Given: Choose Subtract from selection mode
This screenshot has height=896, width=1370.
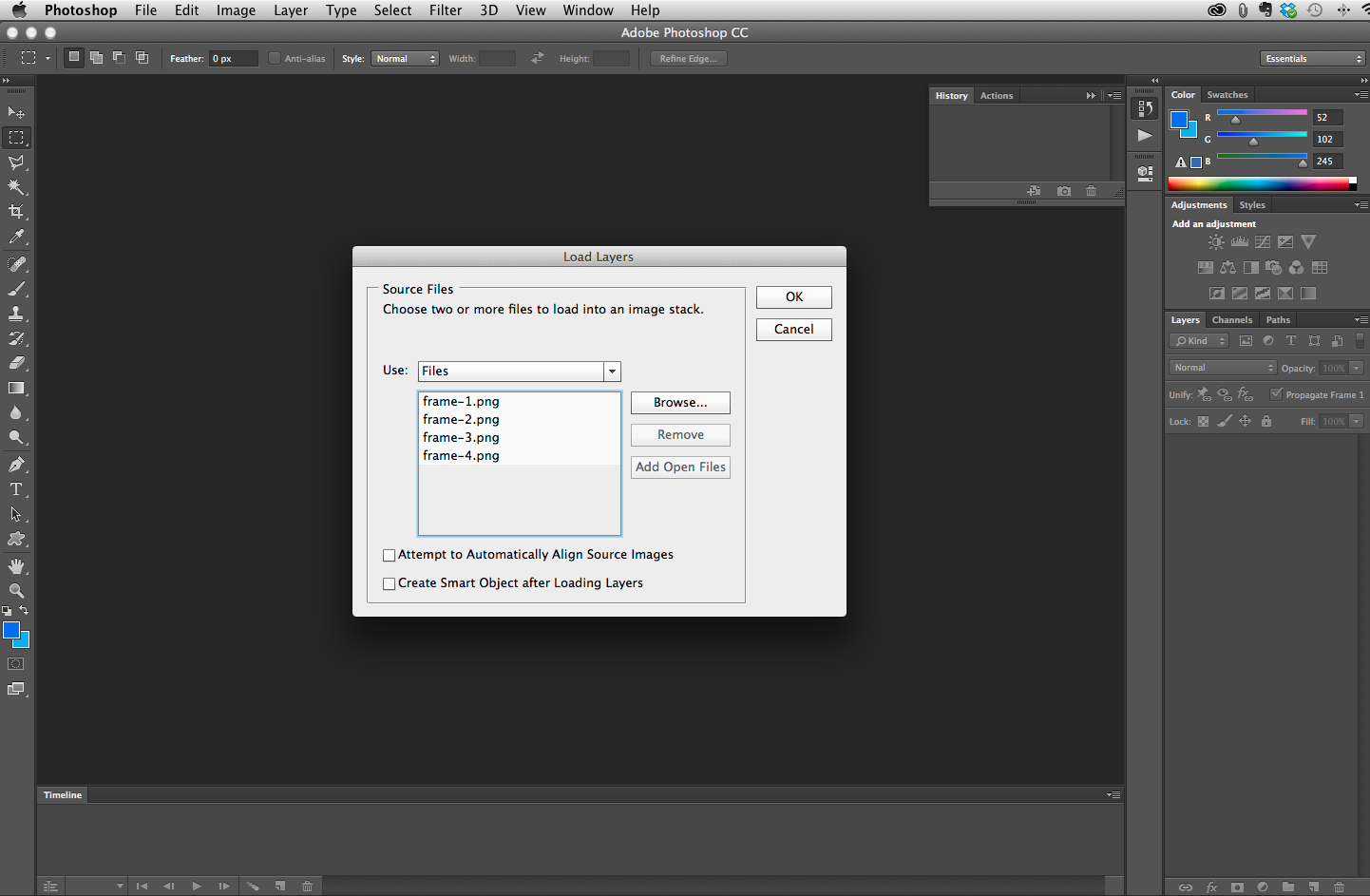Looking at the screenshot, I should [119, 58].
